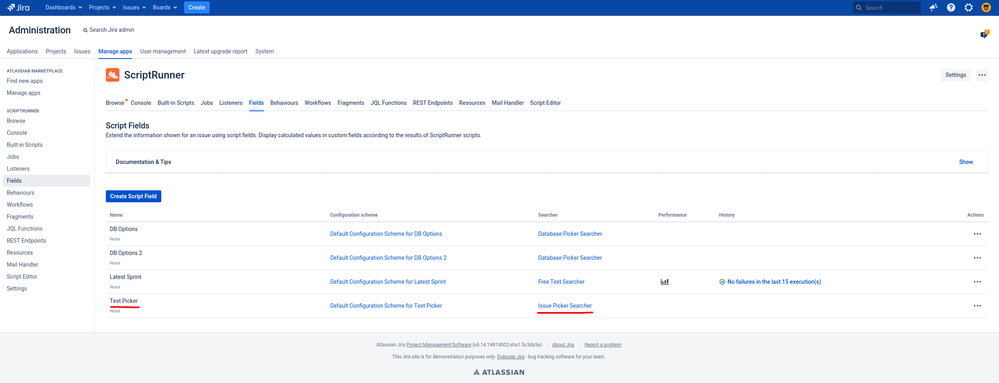Switch to the User management tab
The height and width of the screenshot is (383, 999).
[162, 52]
